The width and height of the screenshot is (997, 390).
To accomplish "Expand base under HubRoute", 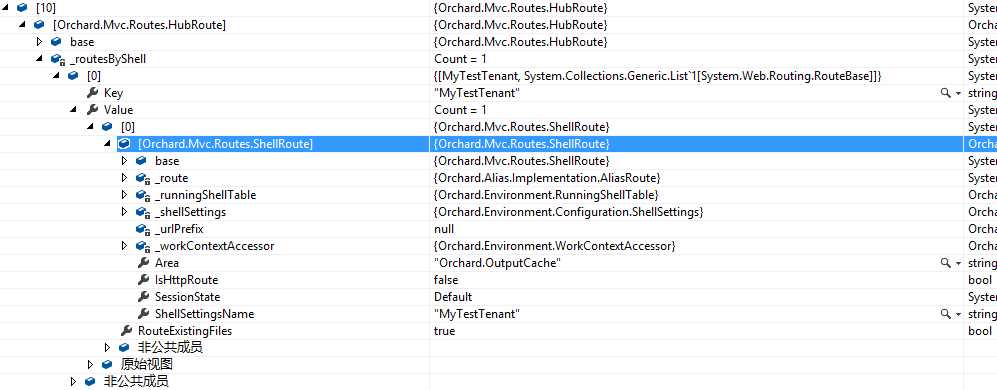I will (x=39, y=42).
